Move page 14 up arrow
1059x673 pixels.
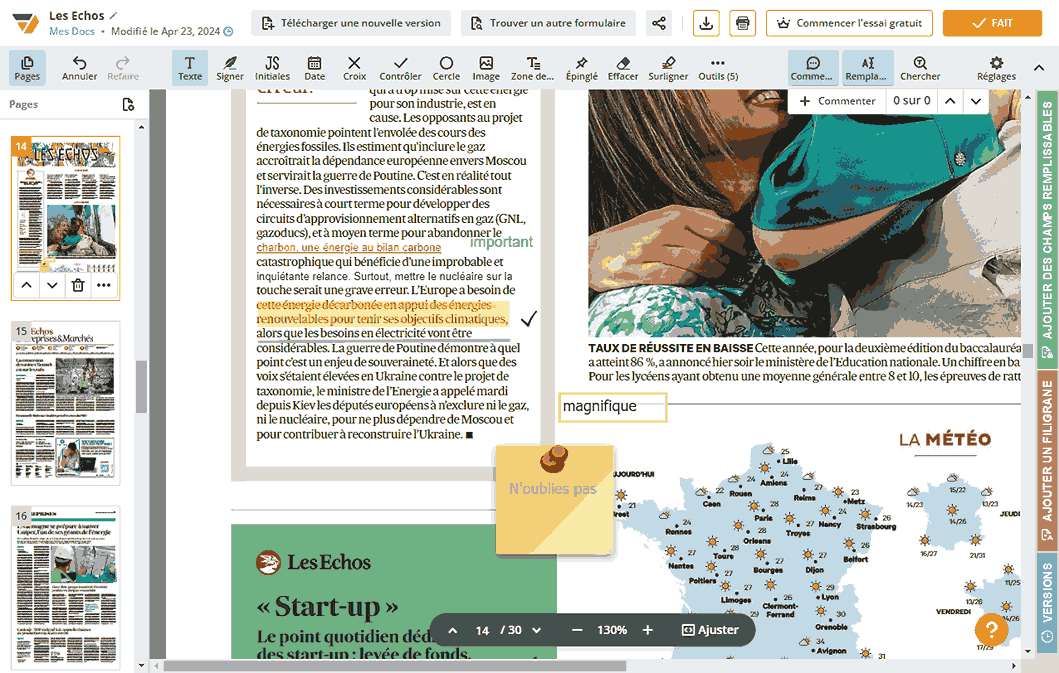[26, 285]
